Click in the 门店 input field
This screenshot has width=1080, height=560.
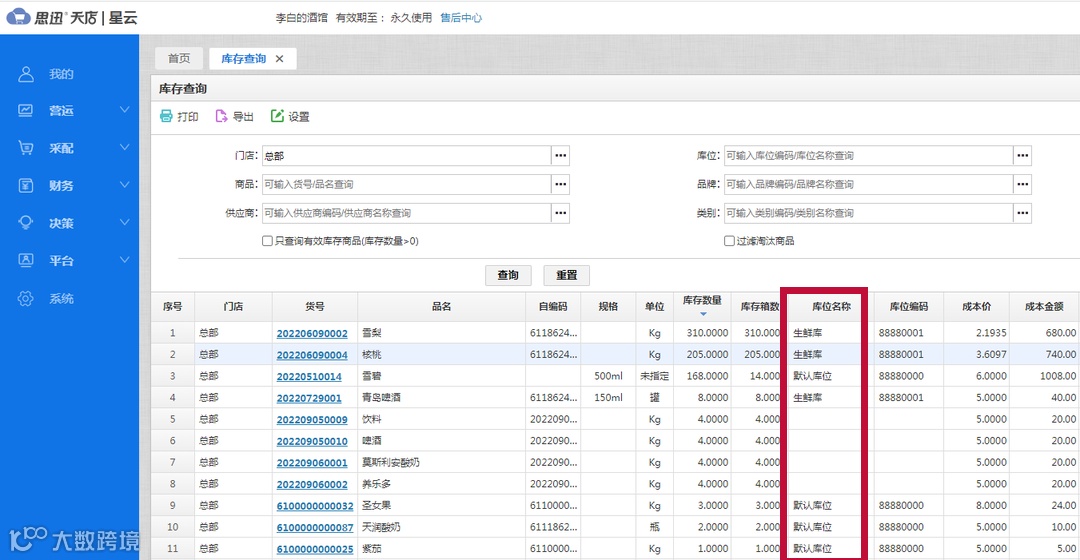click(406, 156)
